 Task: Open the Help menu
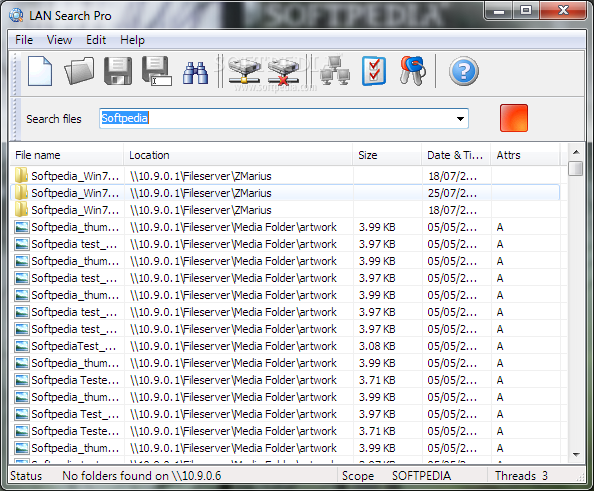click(x=132, y=40)
